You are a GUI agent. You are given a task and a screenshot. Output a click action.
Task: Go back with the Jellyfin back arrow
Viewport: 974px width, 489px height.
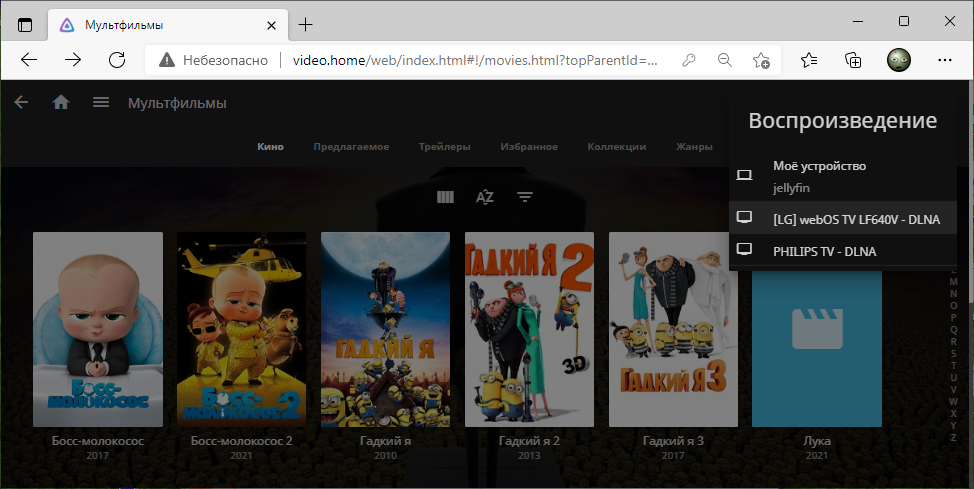[21, 103]
